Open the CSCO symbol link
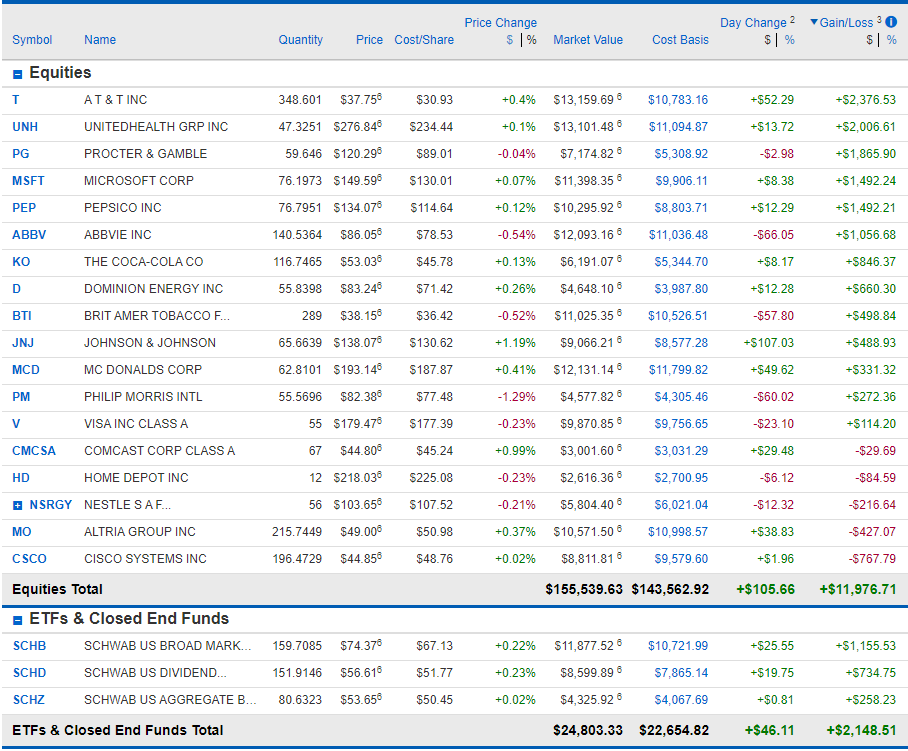Image resolution: width=908 pixels, height=751 pixels. pyautogui.click(x=29, y=559)
